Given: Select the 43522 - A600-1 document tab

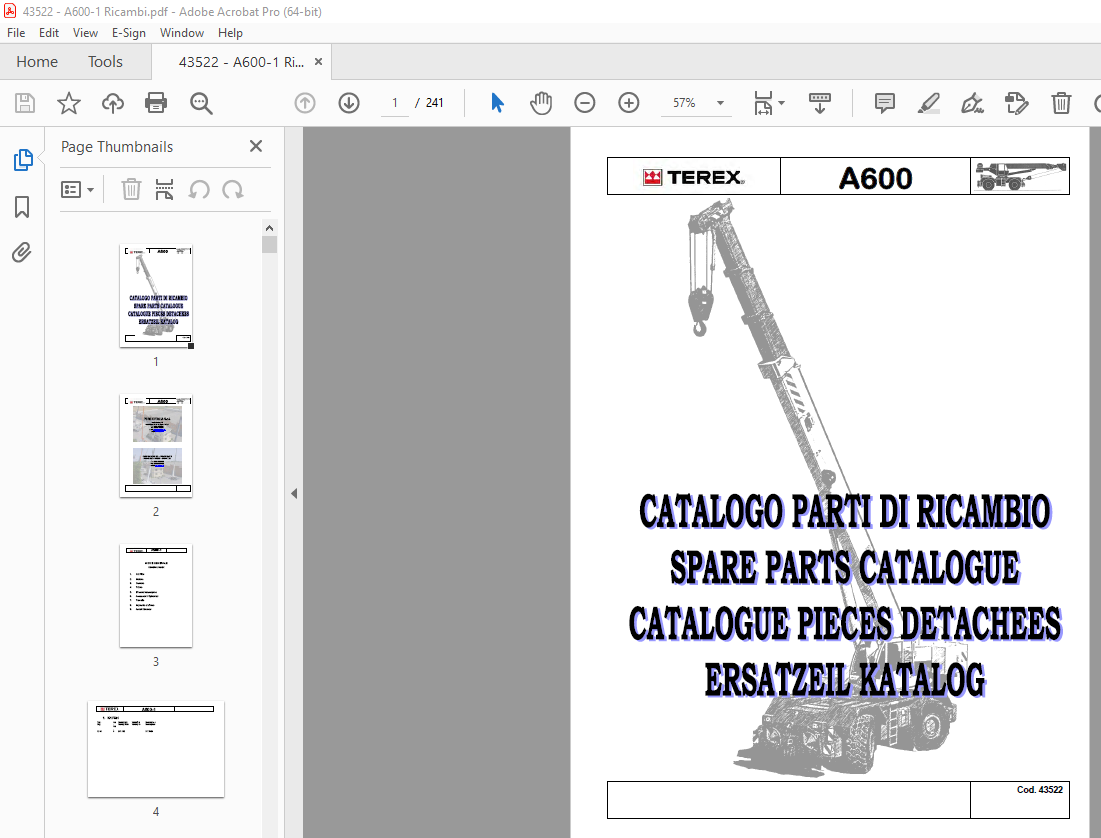Looking at the screenshot, I should (241, 62).
